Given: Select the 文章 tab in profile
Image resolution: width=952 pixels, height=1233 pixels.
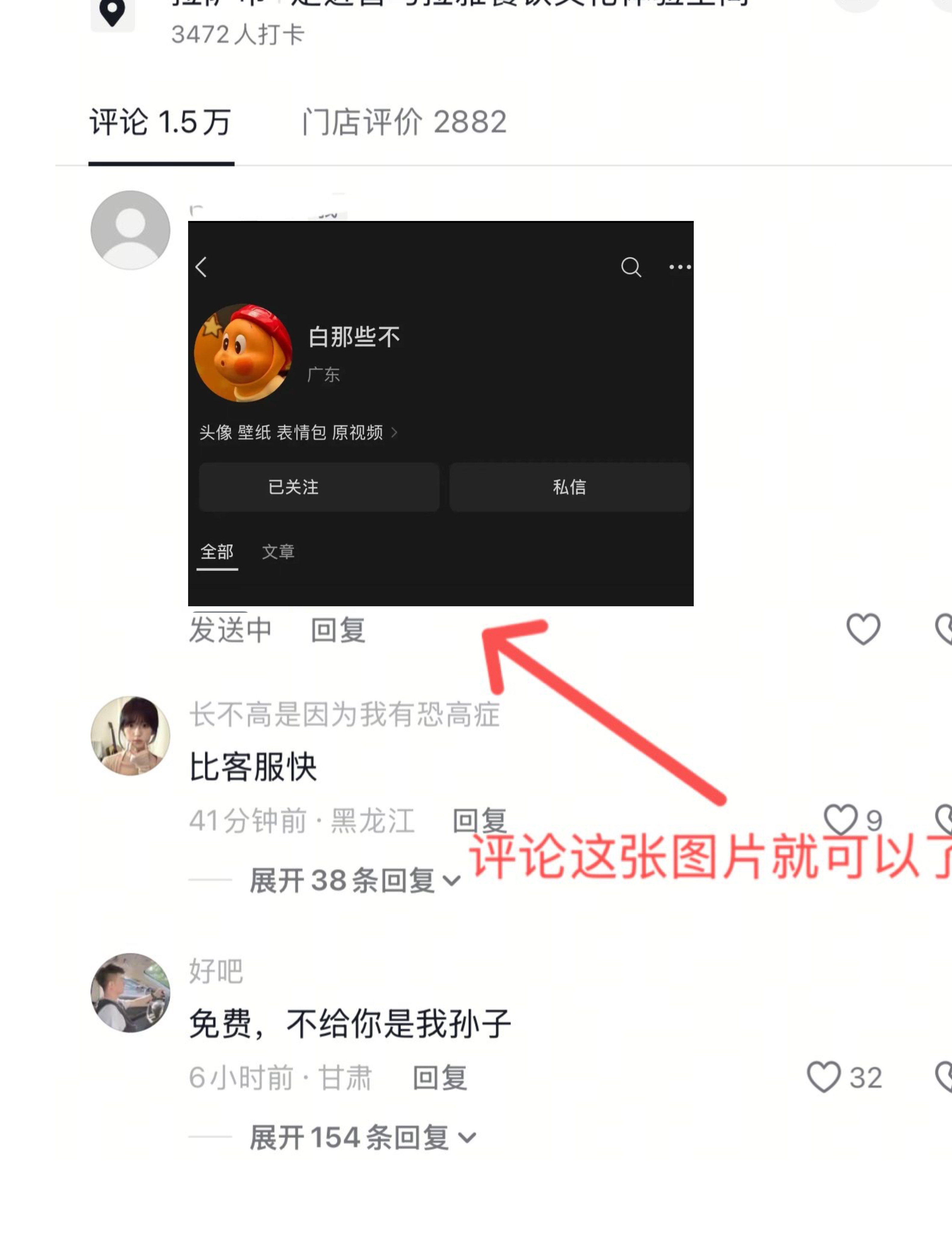Looking at the screenshot, I should 278,551.
